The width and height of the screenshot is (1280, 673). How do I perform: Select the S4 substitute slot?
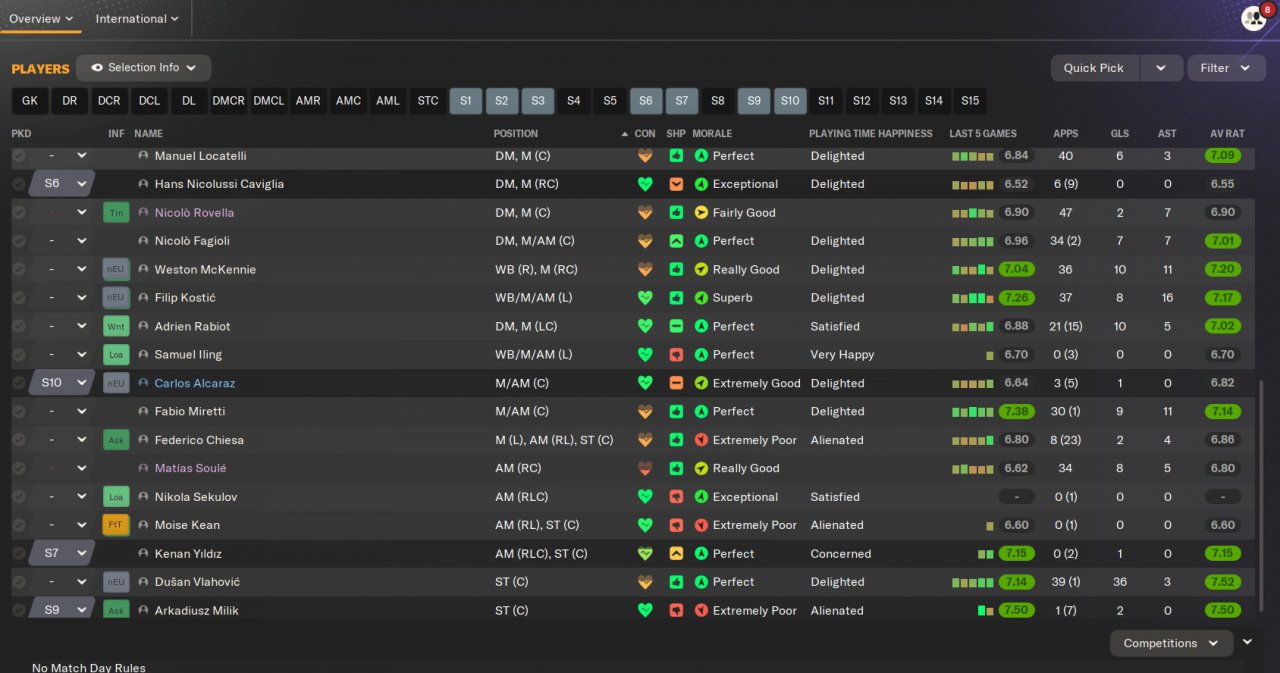pyautogui.click(x=573, y=101)
